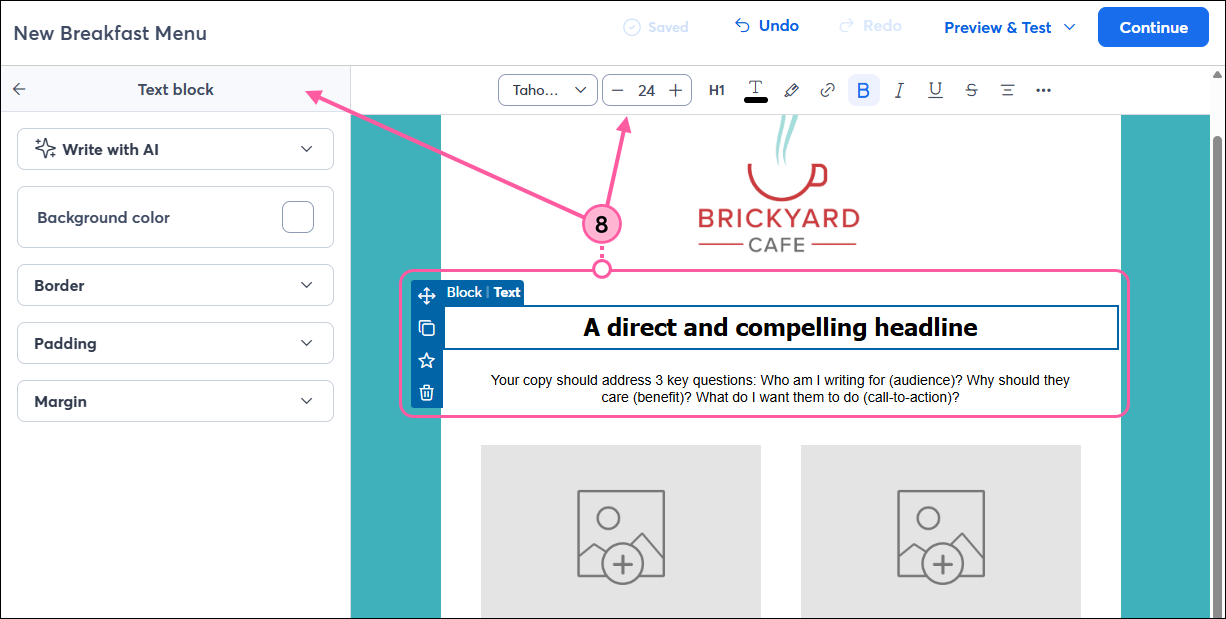
Task: Open the Tahoma font family dropdown
Action: click(547, 90)
